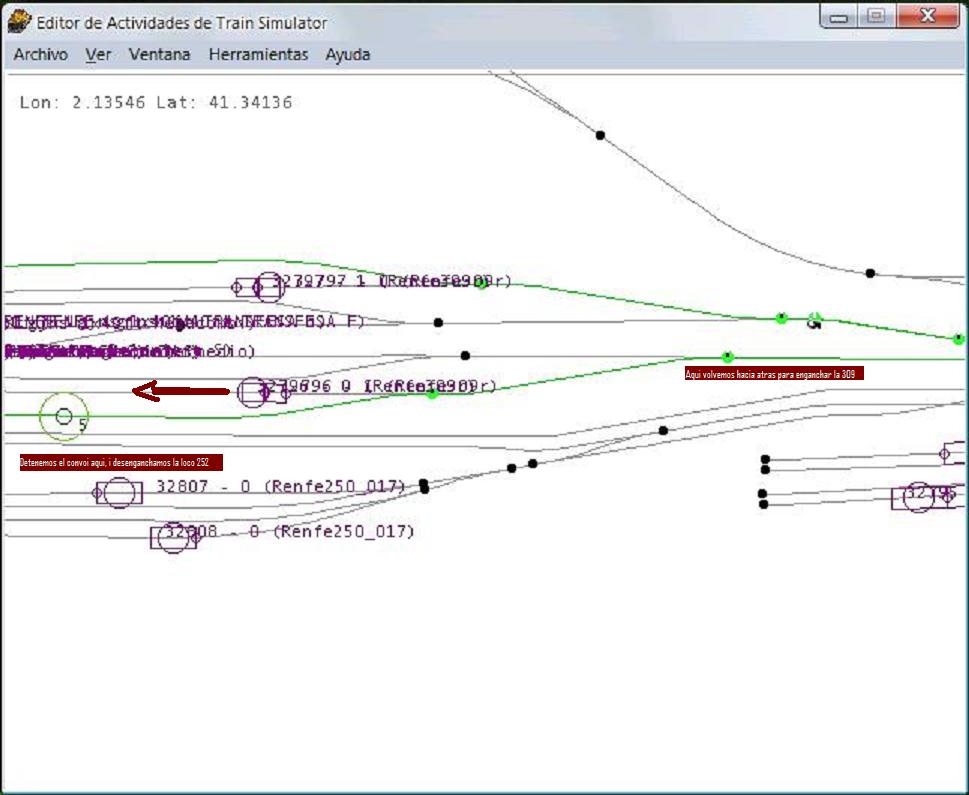Click the green path node at the far right edge
This screenshot has width=969, height=795.
point(958,339)
